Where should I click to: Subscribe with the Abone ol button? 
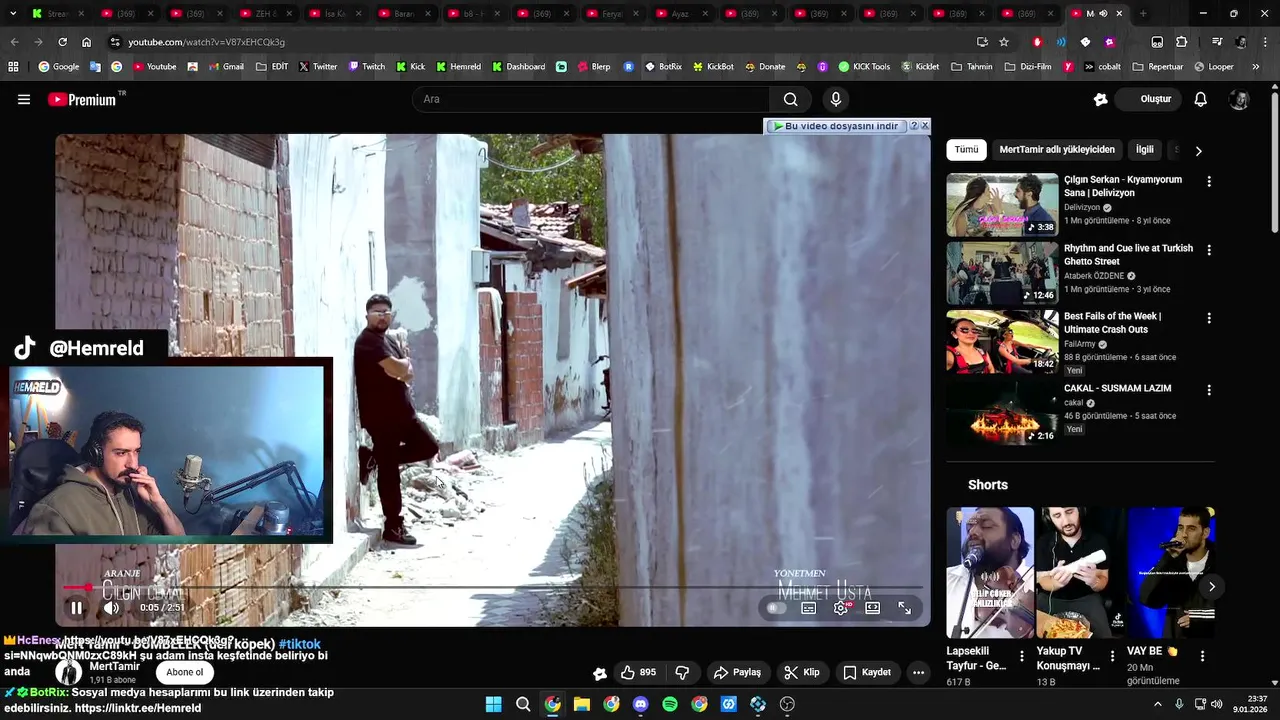click(x=185, y=672)
